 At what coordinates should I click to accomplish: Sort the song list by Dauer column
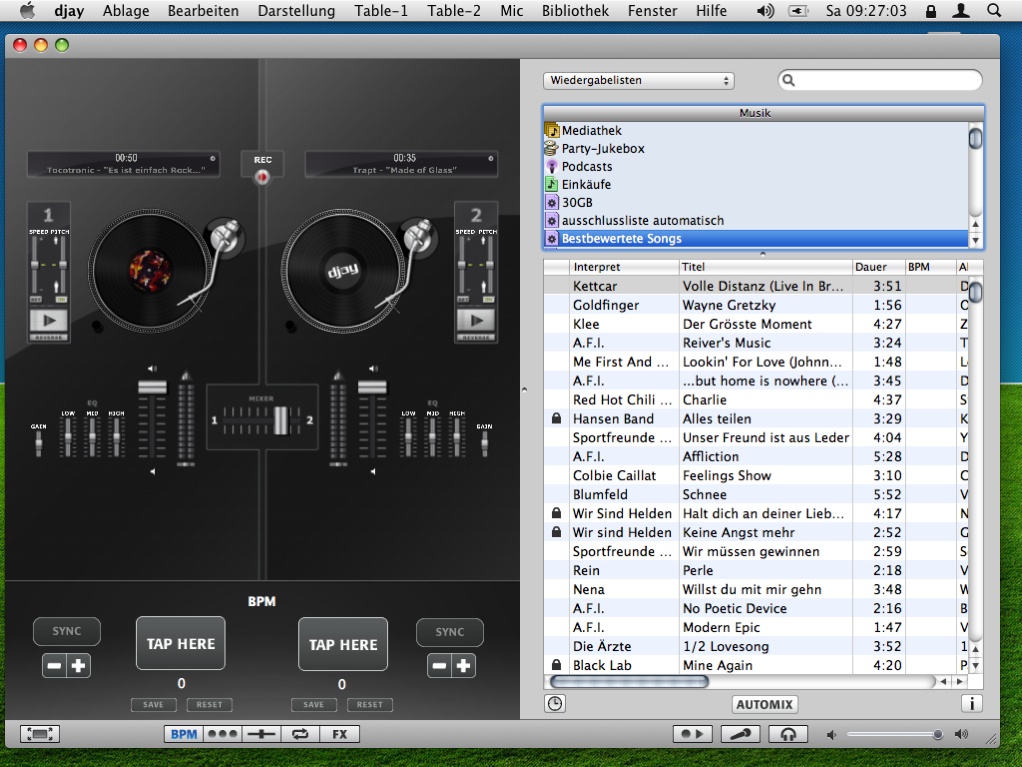tap(879, 267)
